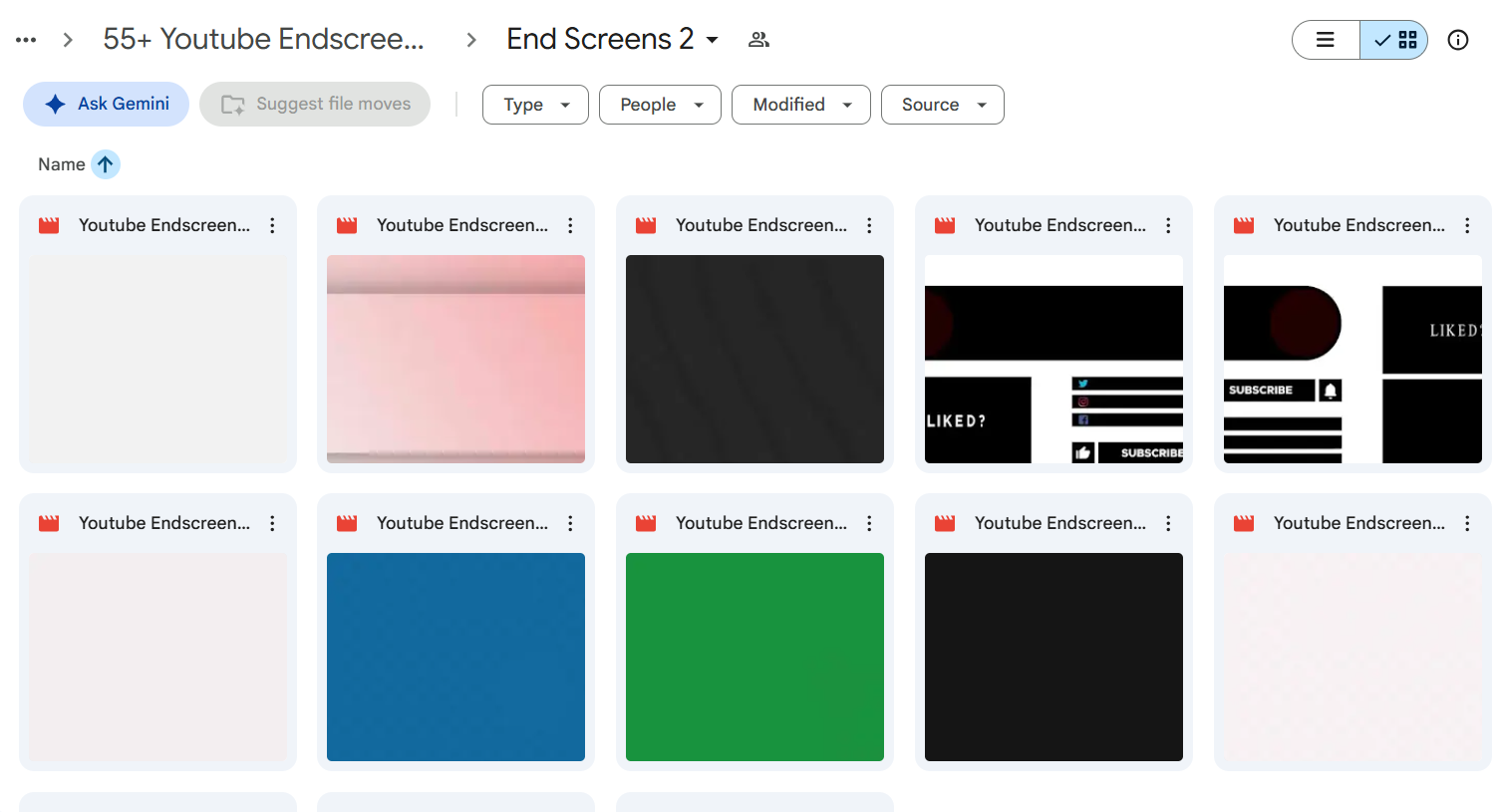The image size is (1499, 812).
Task: Select the thumbnail with the thumbs-up icon
Action: 1053,359
